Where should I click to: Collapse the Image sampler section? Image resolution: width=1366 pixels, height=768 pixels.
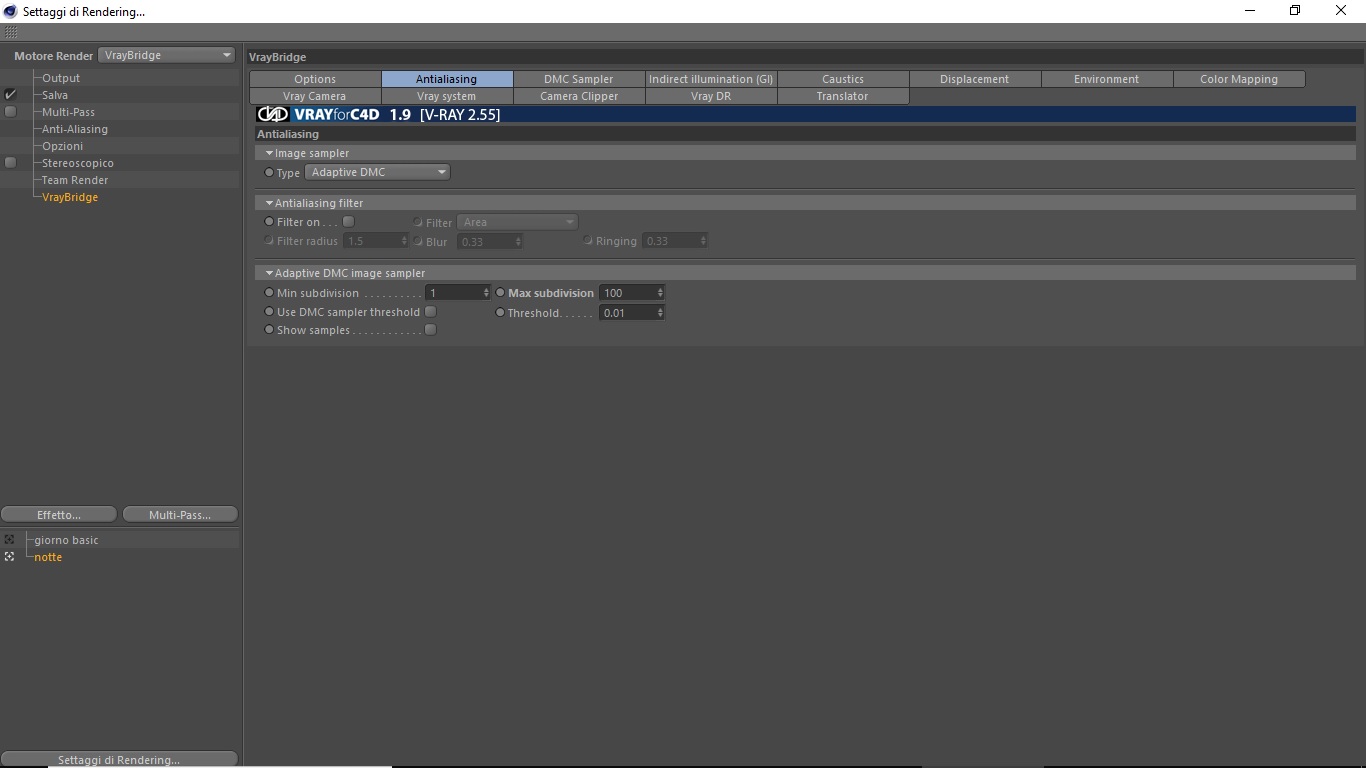click(x=269, y=153)
